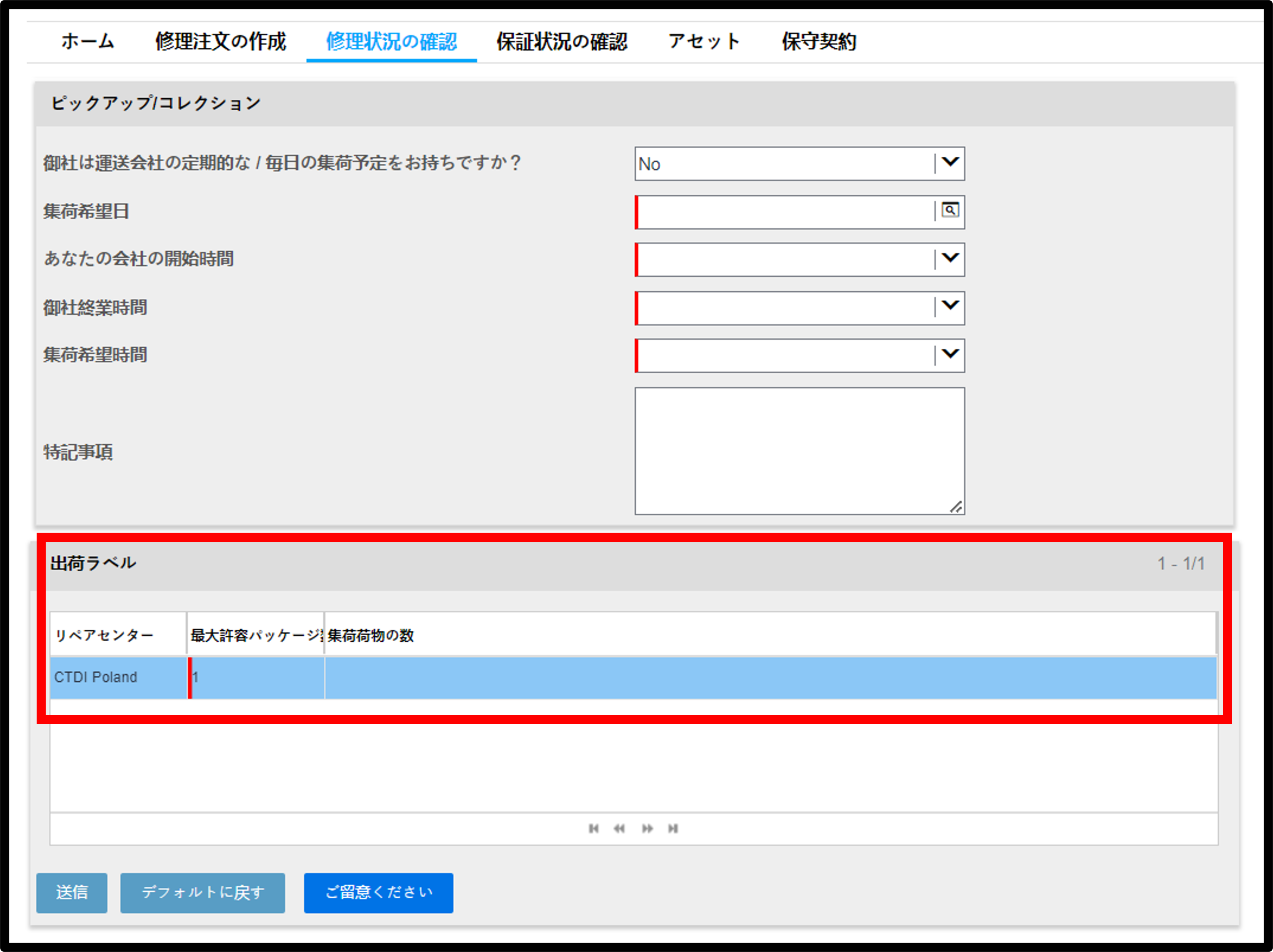Open the 御社終業時間 dropdown
The width and height of the screenshot is (1273, 952).
point(799,307)
